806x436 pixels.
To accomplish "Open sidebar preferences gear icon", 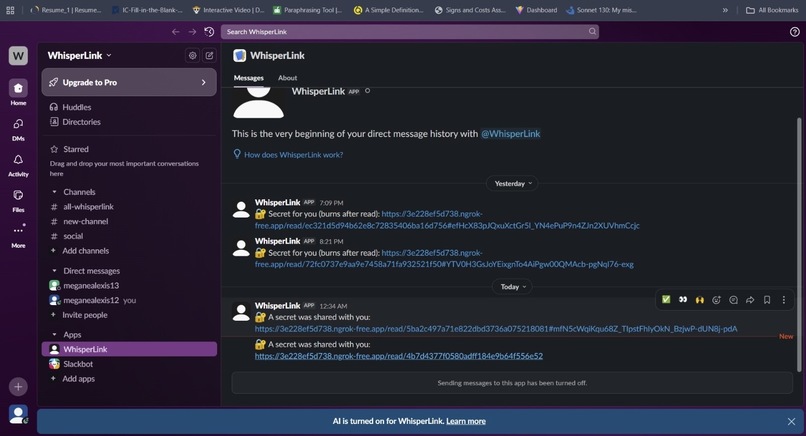I will 193,56.
